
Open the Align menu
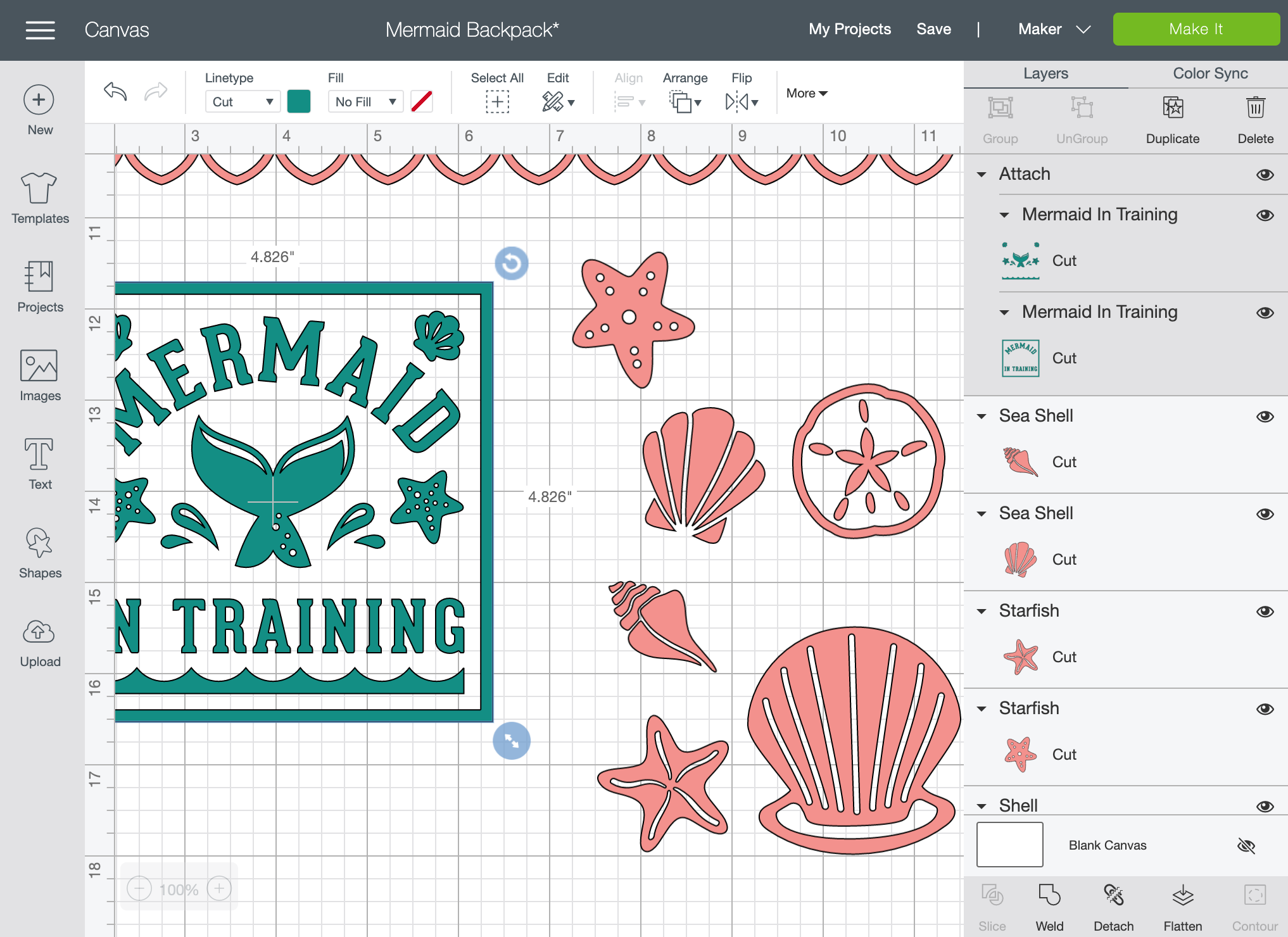629,92
